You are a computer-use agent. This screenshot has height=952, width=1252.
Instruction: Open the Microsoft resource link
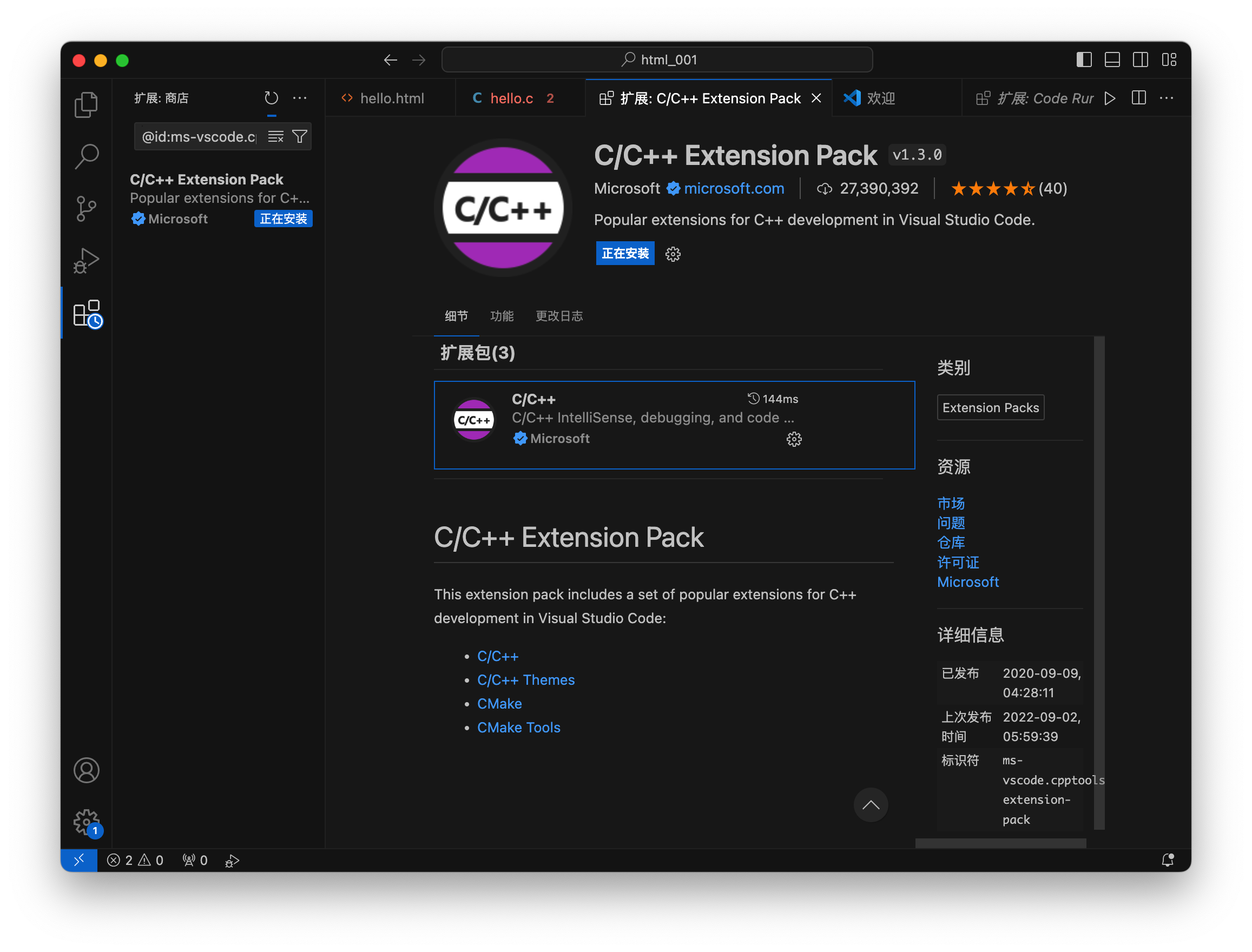[967, 582]
